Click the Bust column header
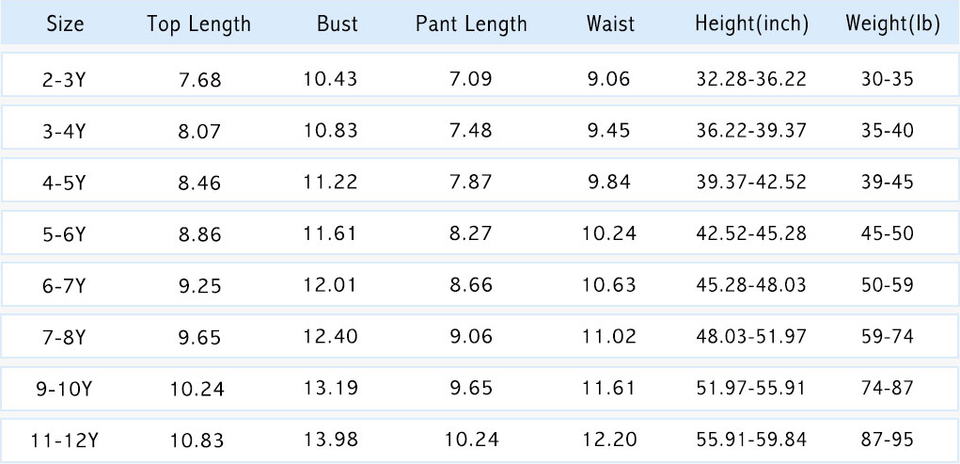The image size is (960, 464). click(x=337, y=24)
